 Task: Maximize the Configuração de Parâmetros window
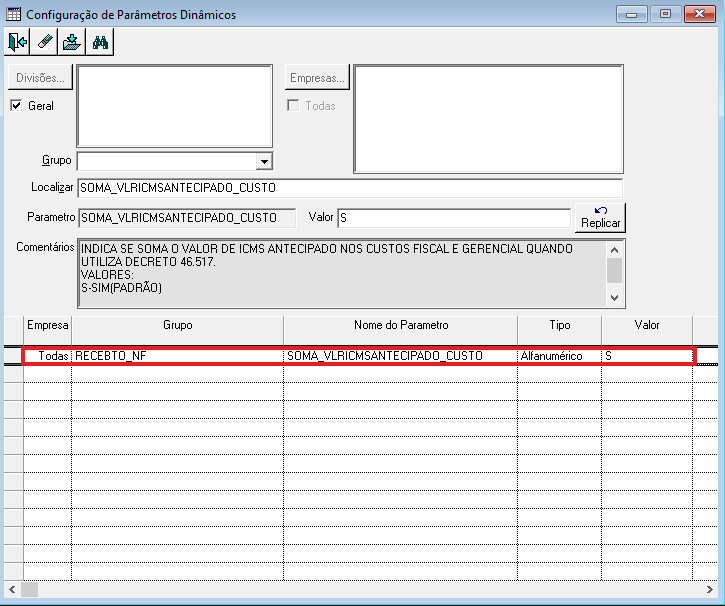pos(665,14)
